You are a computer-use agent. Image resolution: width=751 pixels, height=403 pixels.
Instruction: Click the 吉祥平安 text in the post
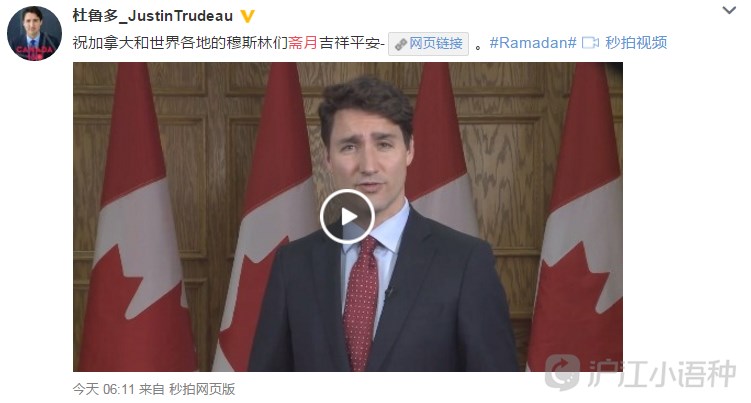pos(350,43)
